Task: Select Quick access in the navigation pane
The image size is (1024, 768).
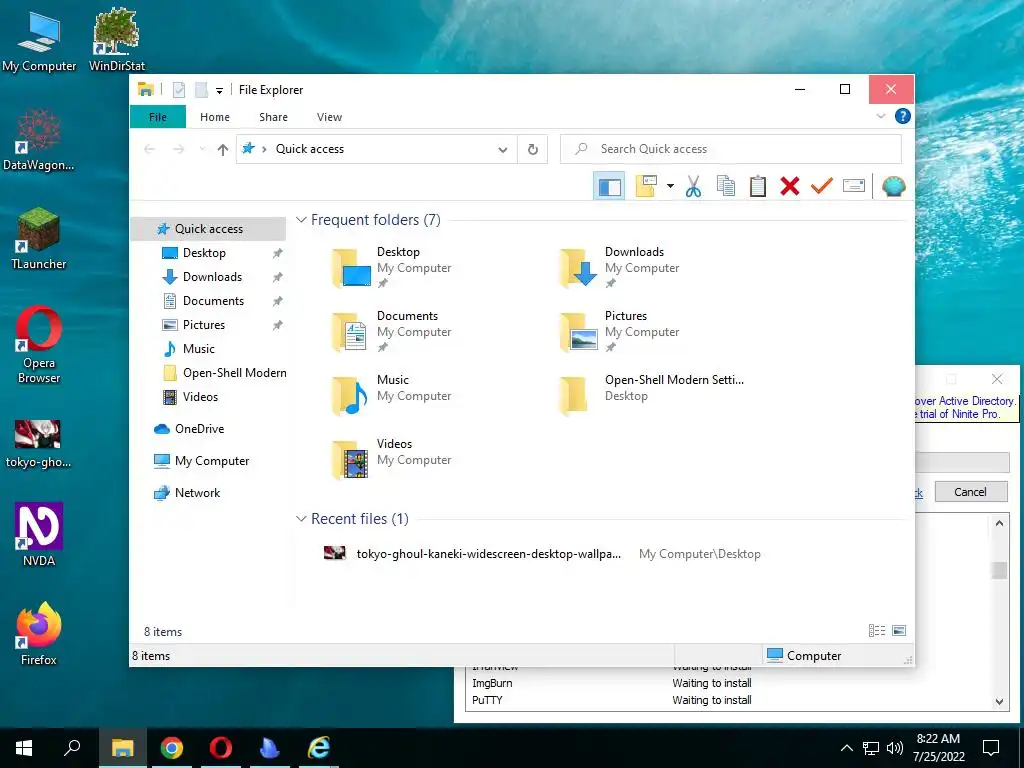Action: (208, 229)
